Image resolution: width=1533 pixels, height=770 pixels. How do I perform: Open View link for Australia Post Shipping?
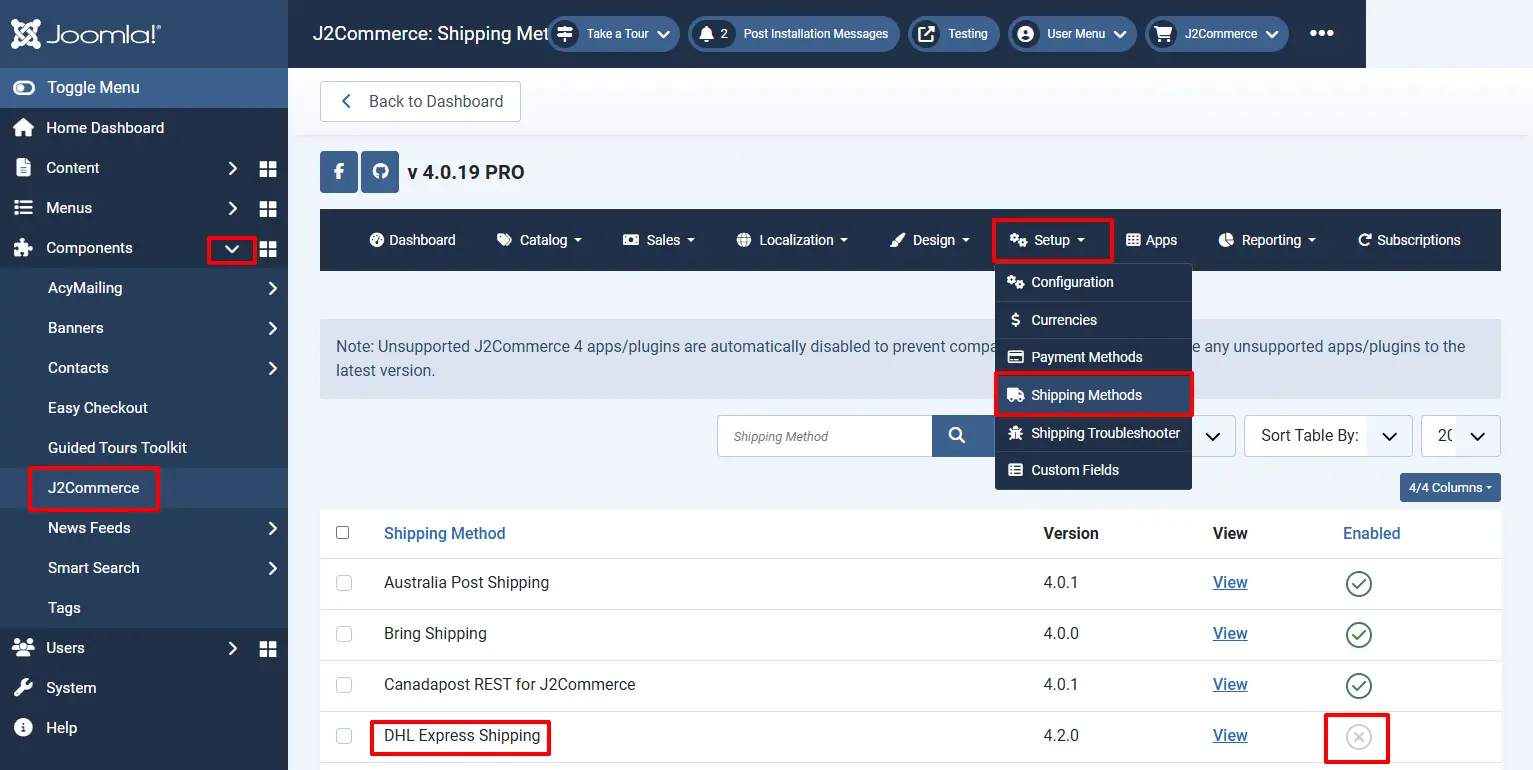(1230, 583)
